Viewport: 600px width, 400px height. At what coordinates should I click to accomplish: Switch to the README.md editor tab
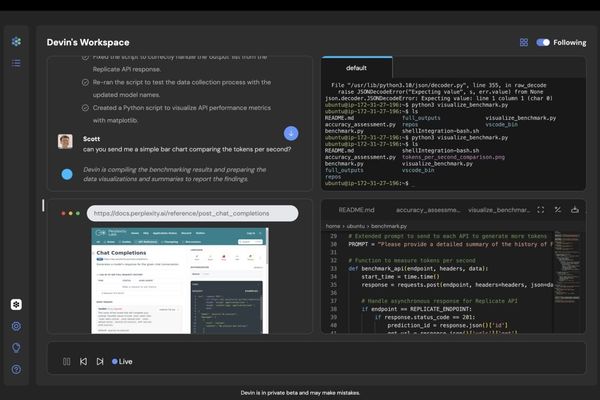(x=356, y=210)
